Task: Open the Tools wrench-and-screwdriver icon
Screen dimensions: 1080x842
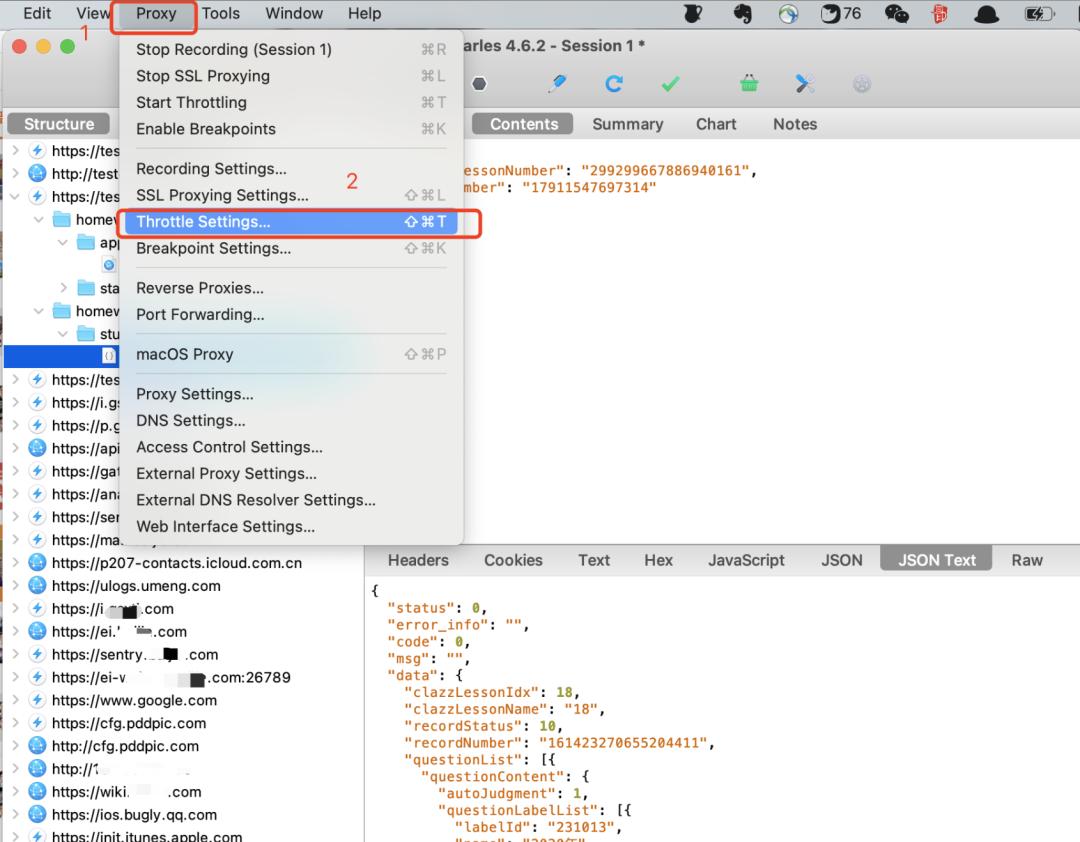Action: 805,84
